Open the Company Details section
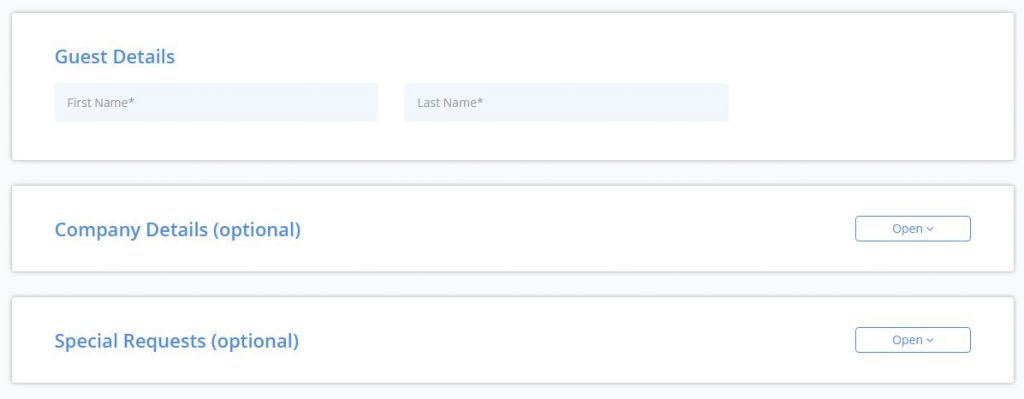1024x399 pixels. click(912, 229)
